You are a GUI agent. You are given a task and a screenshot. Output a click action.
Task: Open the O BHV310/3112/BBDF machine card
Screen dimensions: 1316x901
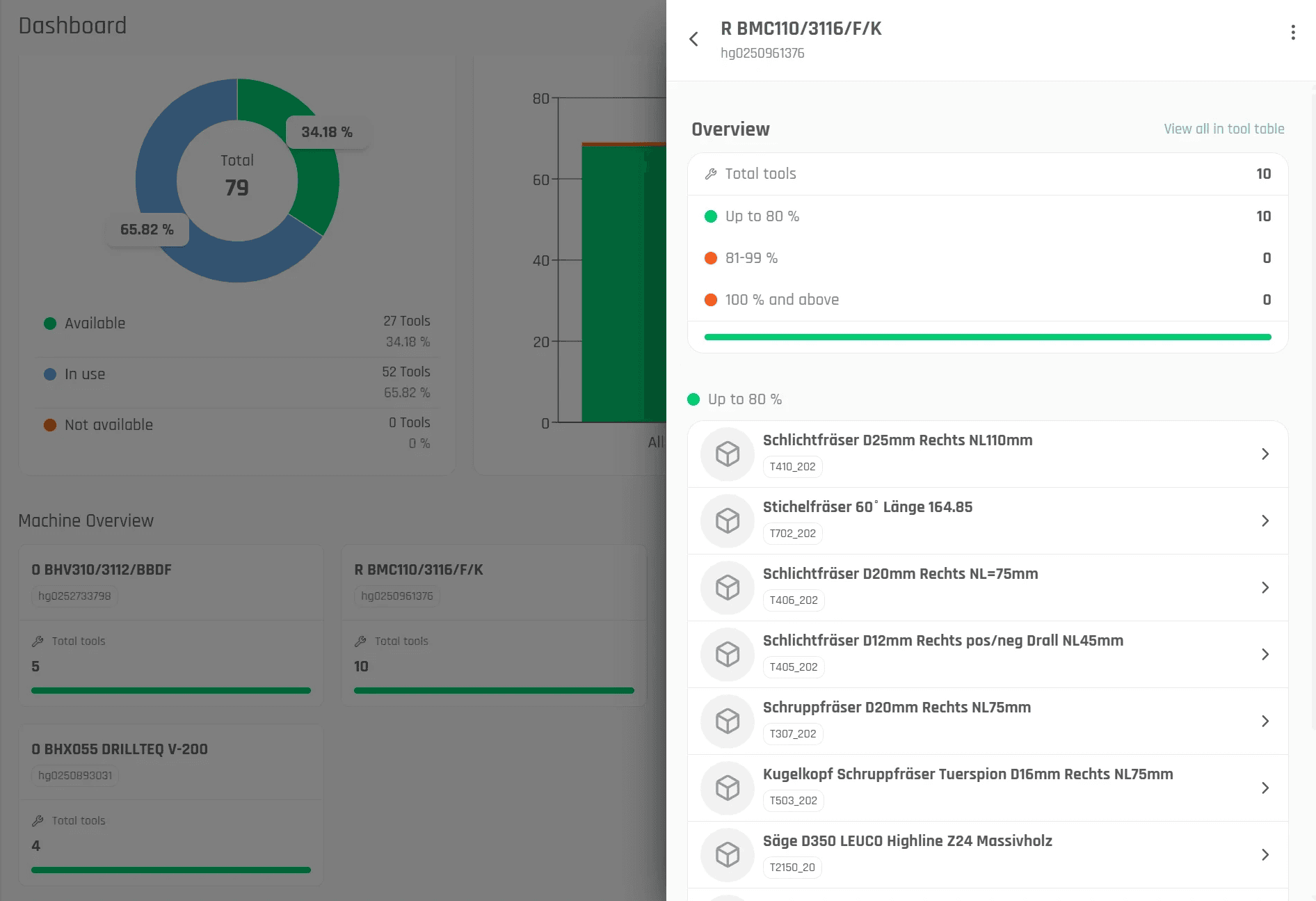[x=170, y=625]
